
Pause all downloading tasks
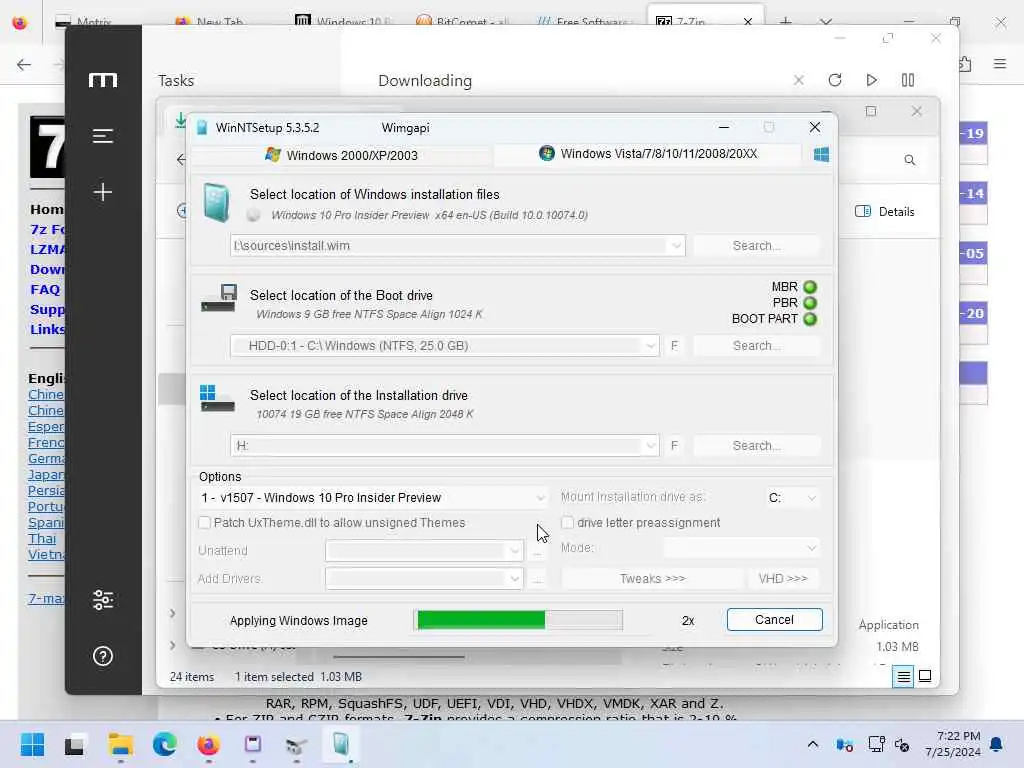(908, 80)
